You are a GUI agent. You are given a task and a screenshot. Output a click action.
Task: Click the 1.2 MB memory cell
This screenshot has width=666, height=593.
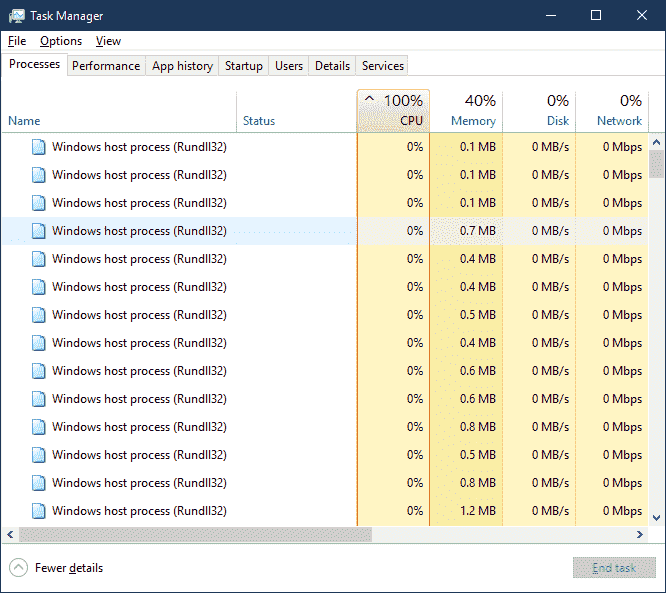[x=466, y=511]
